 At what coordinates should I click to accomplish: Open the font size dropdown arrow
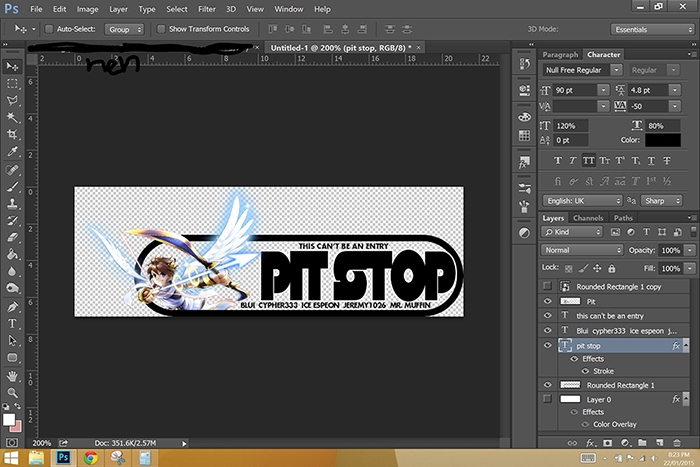tap(604, 90)
